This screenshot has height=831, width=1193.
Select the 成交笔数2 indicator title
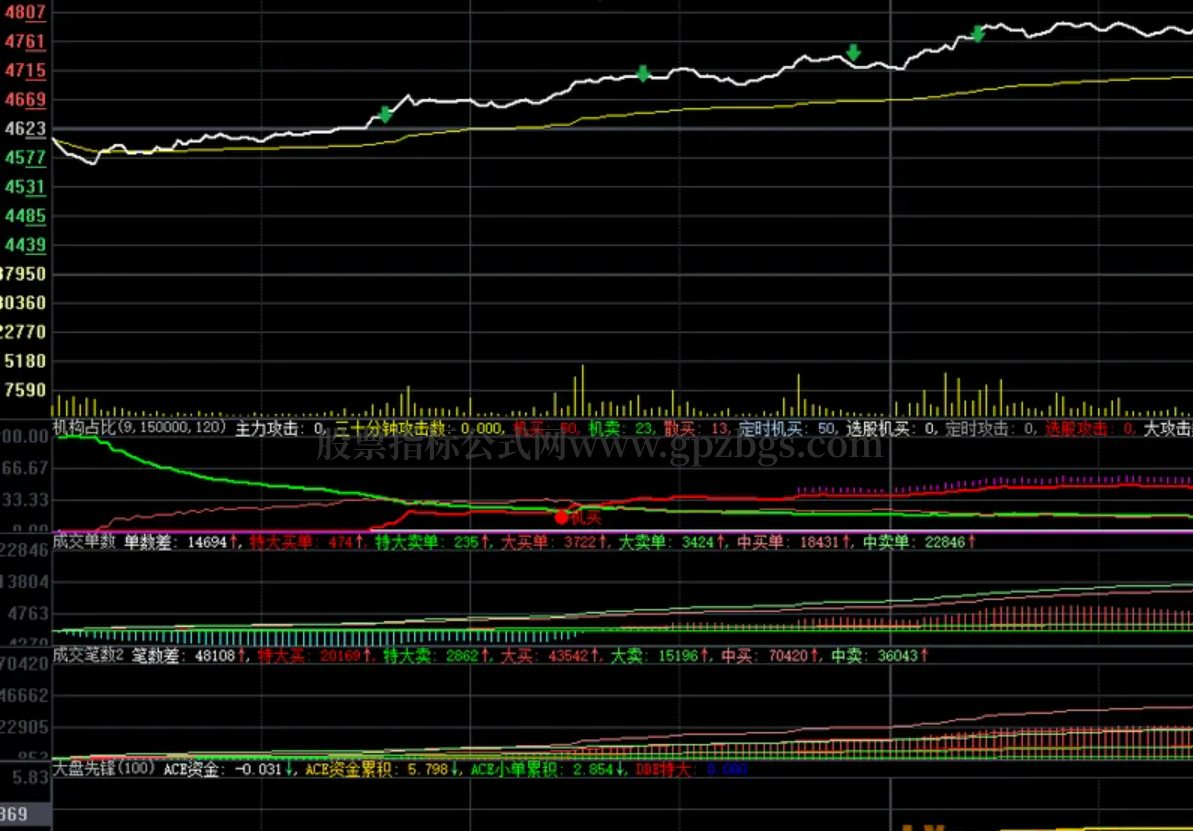87,654
